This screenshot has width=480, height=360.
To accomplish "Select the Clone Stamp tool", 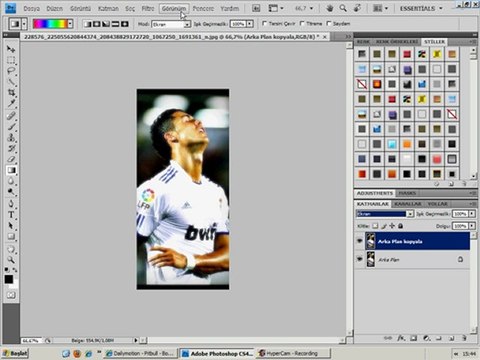I will [x=11, y=137].
